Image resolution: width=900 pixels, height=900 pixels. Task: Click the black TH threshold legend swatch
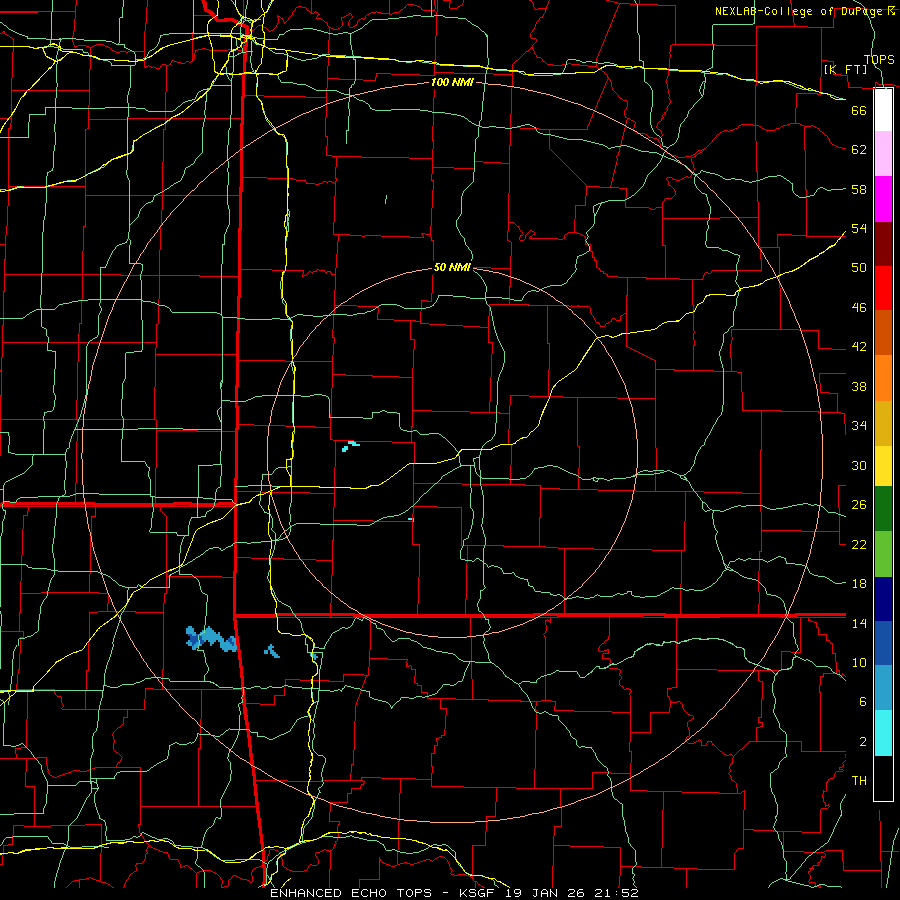883,778
